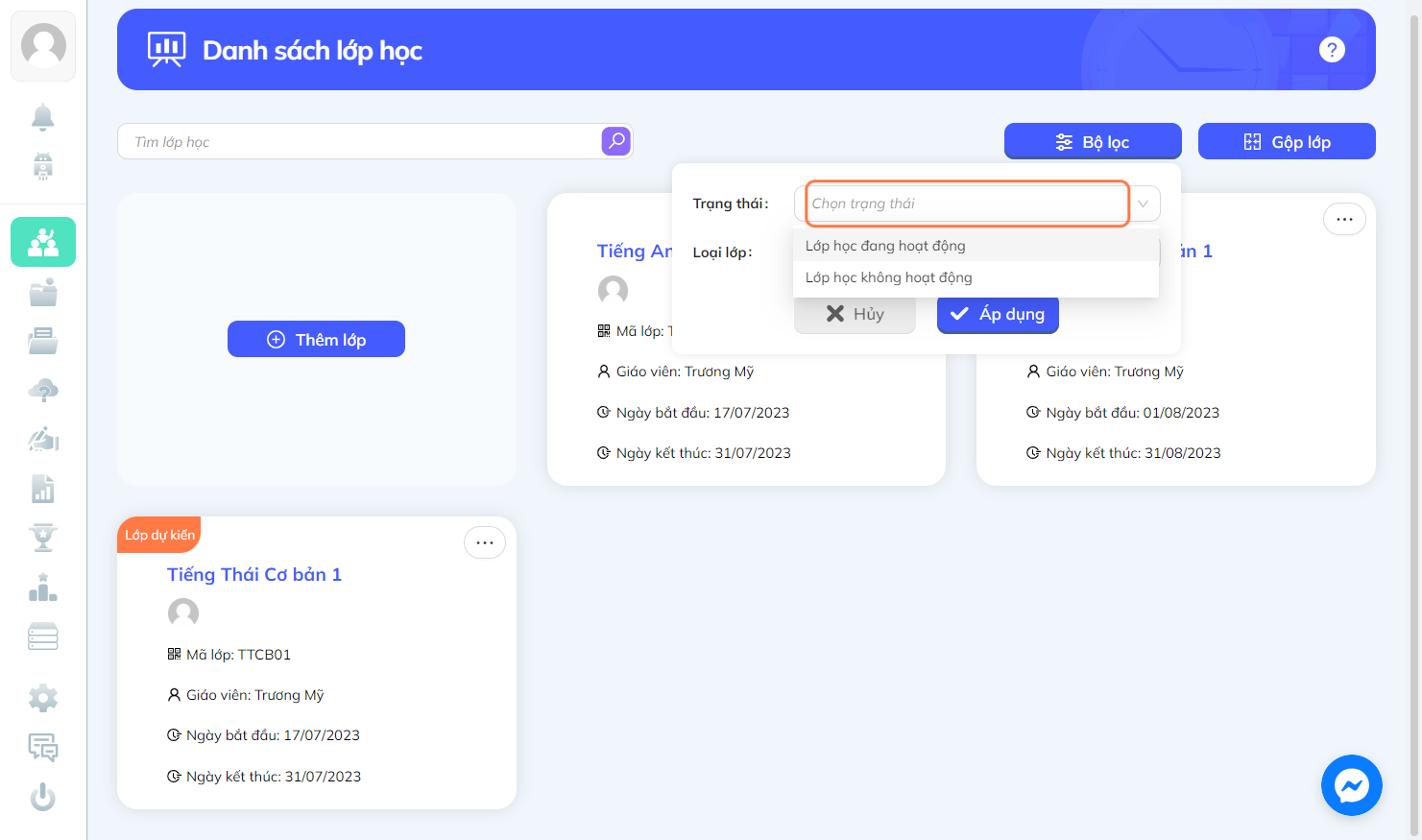
Task: Open three-dot menu on the 01/08/2023 class card
Action: 1344,219
